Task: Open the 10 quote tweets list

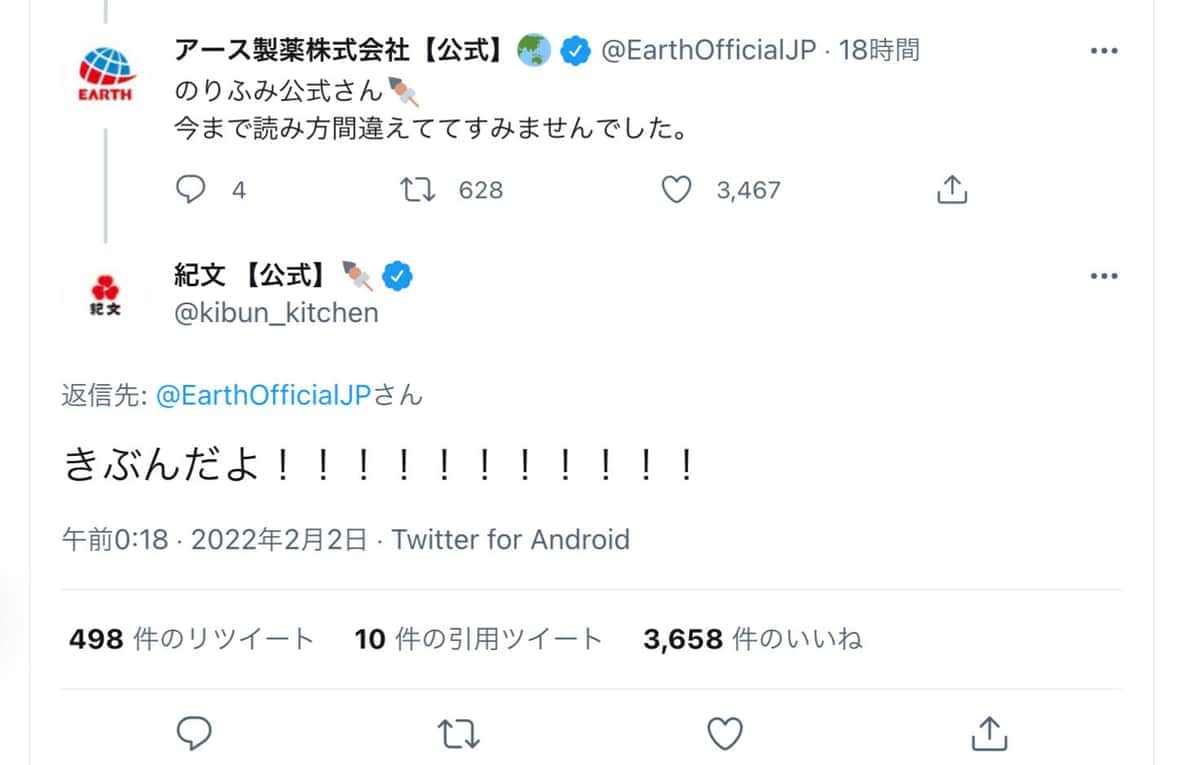Action: coord(478,638)
